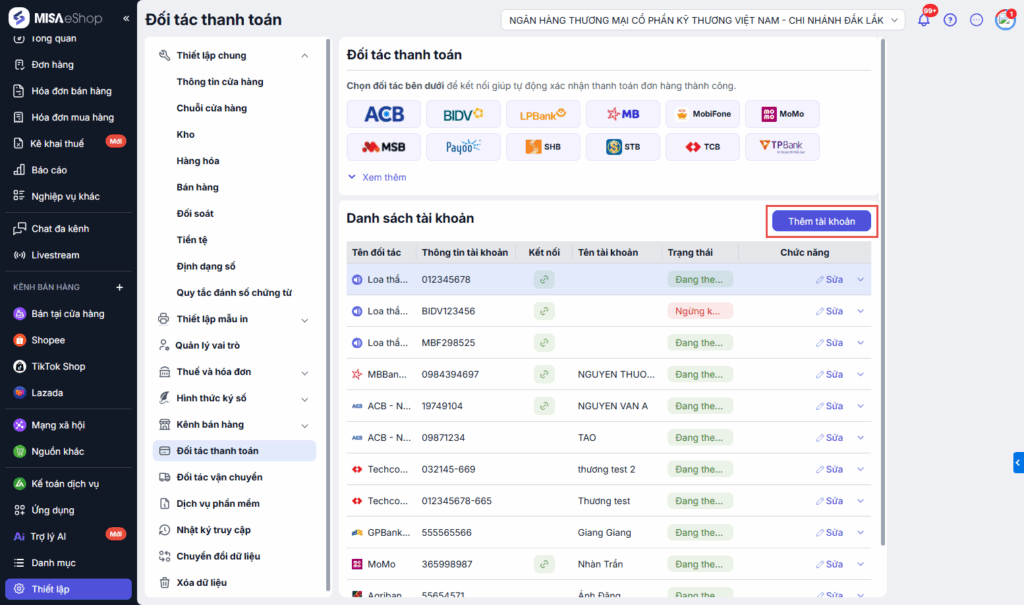This screenshot has height=605, width=1024.
Task: Open Đối tác vận chuyển settings page
Action: click(x=219, y=477)
